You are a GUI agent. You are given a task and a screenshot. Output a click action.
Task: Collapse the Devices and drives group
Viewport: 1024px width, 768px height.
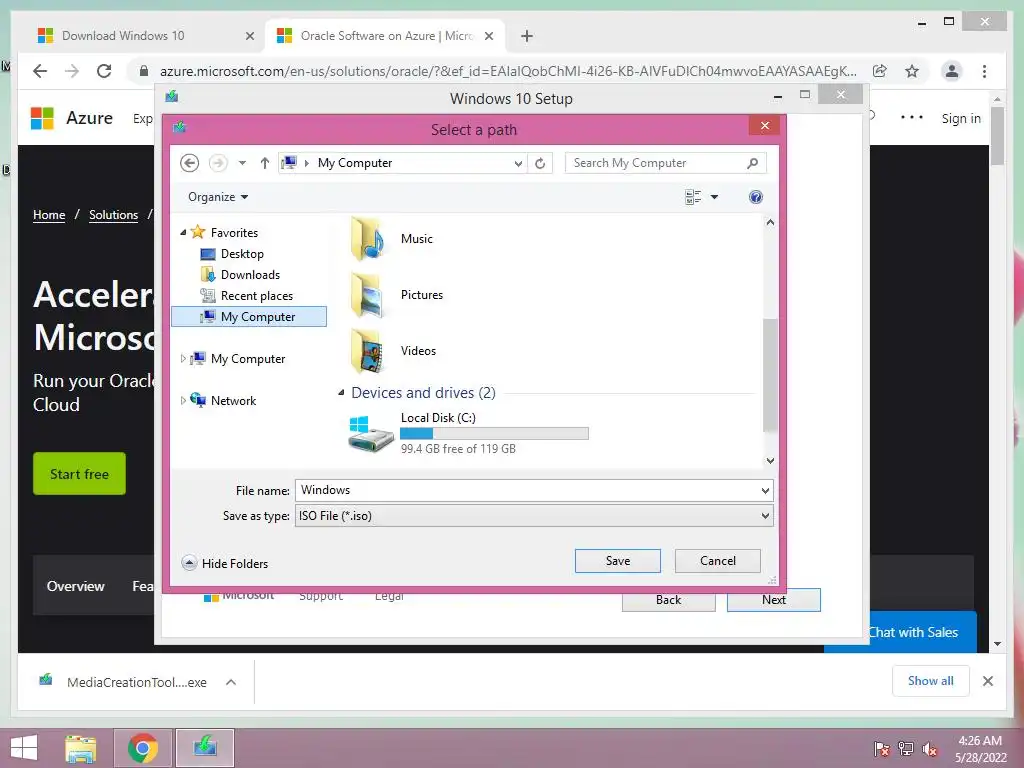point(341,392)
